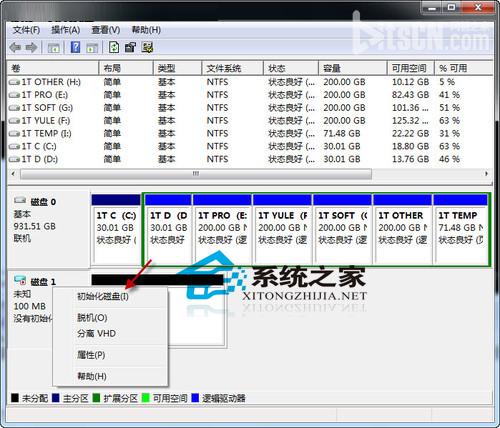Select the drive icon of 1T YULE (F:)

coord(14,121)
